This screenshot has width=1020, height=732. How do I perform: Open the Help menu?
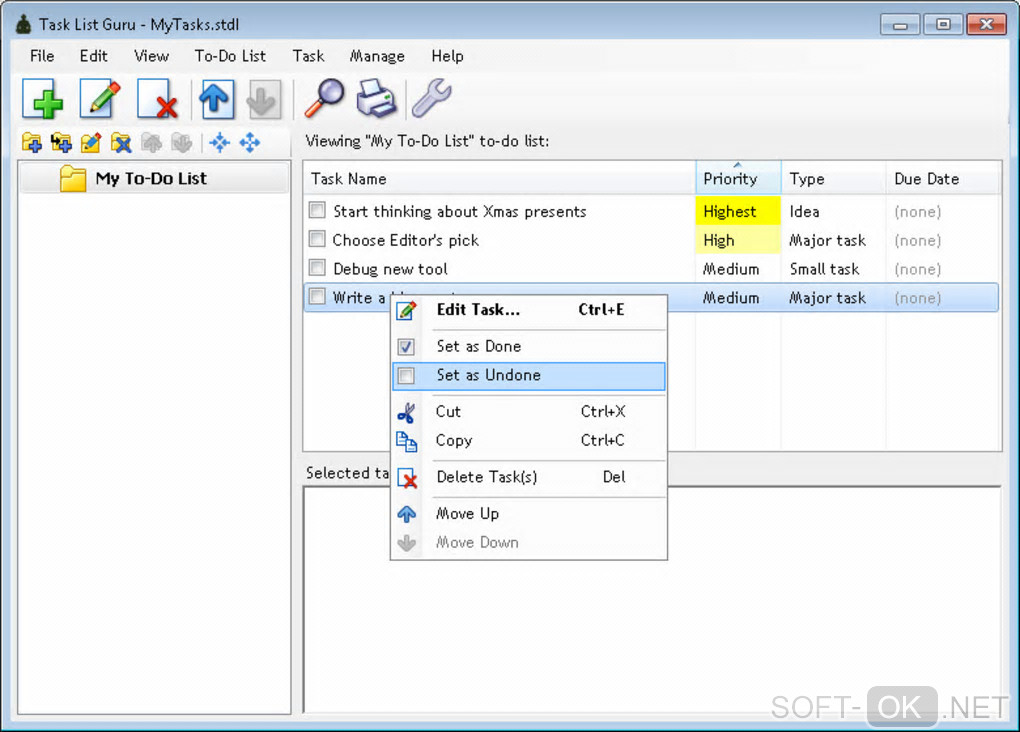448,56
